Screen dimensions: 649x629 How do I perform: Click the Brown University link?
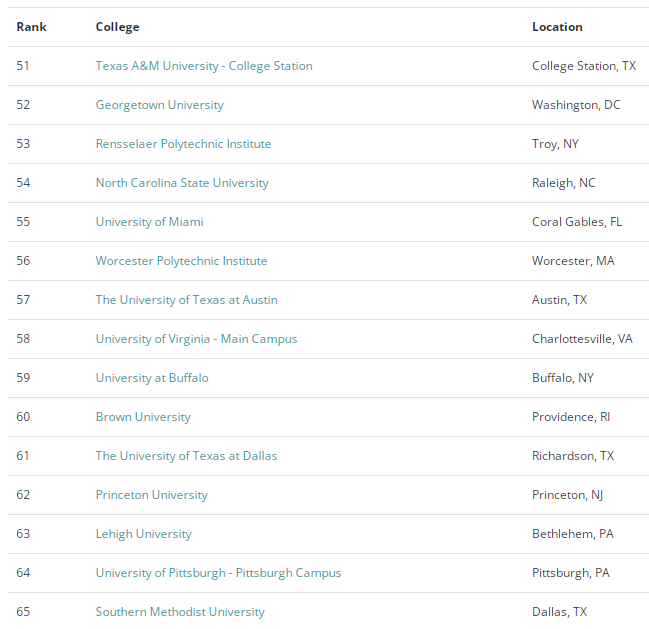coord(143,417)
